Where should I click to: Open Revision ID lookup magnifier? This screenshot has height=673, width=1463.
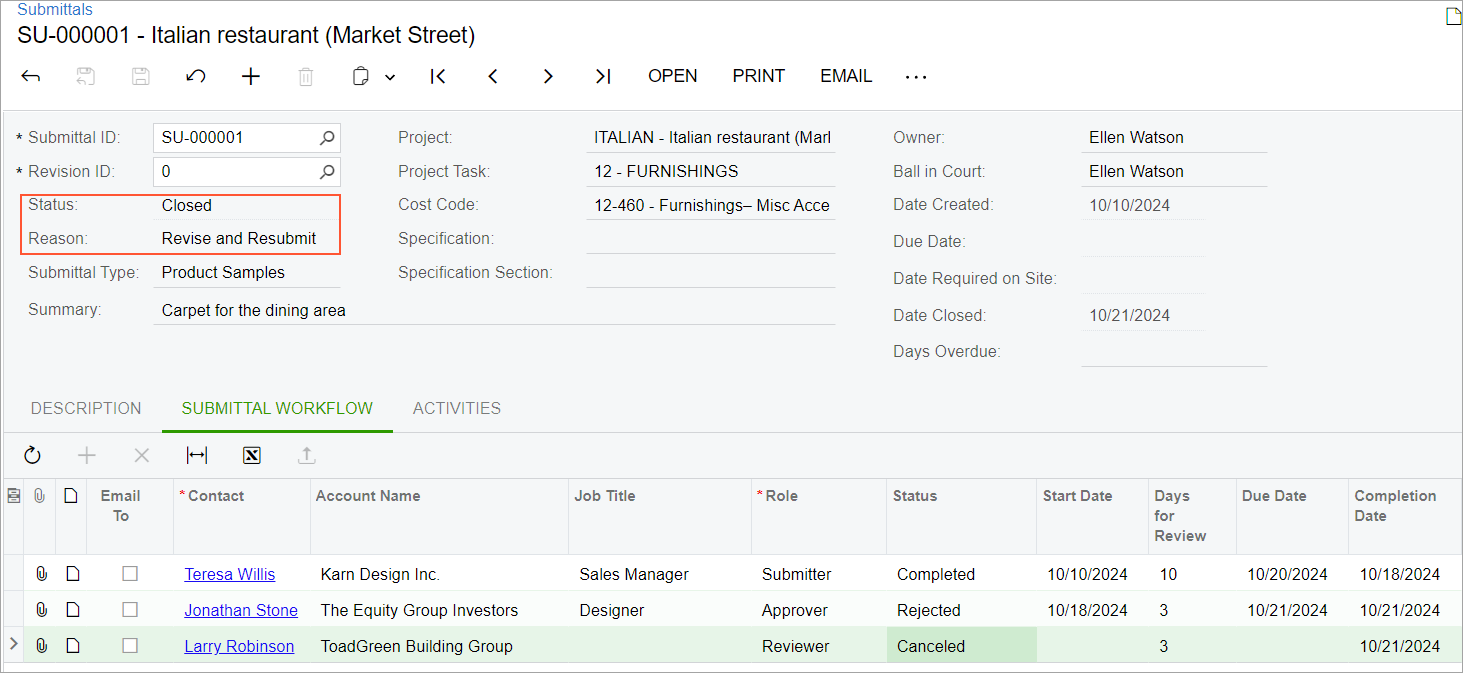pos(327,172)
